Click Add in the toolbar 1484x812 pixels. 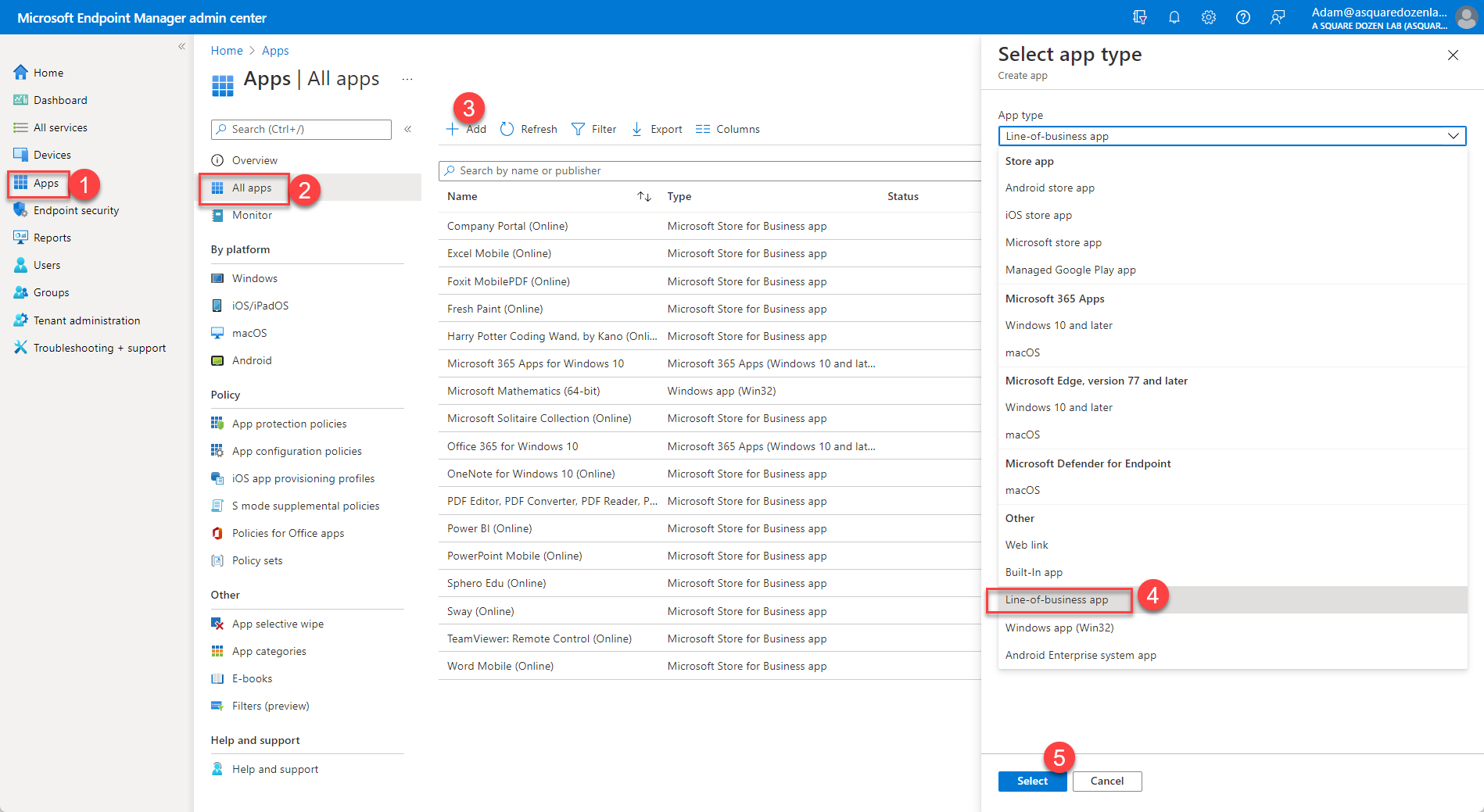(466, 129)
